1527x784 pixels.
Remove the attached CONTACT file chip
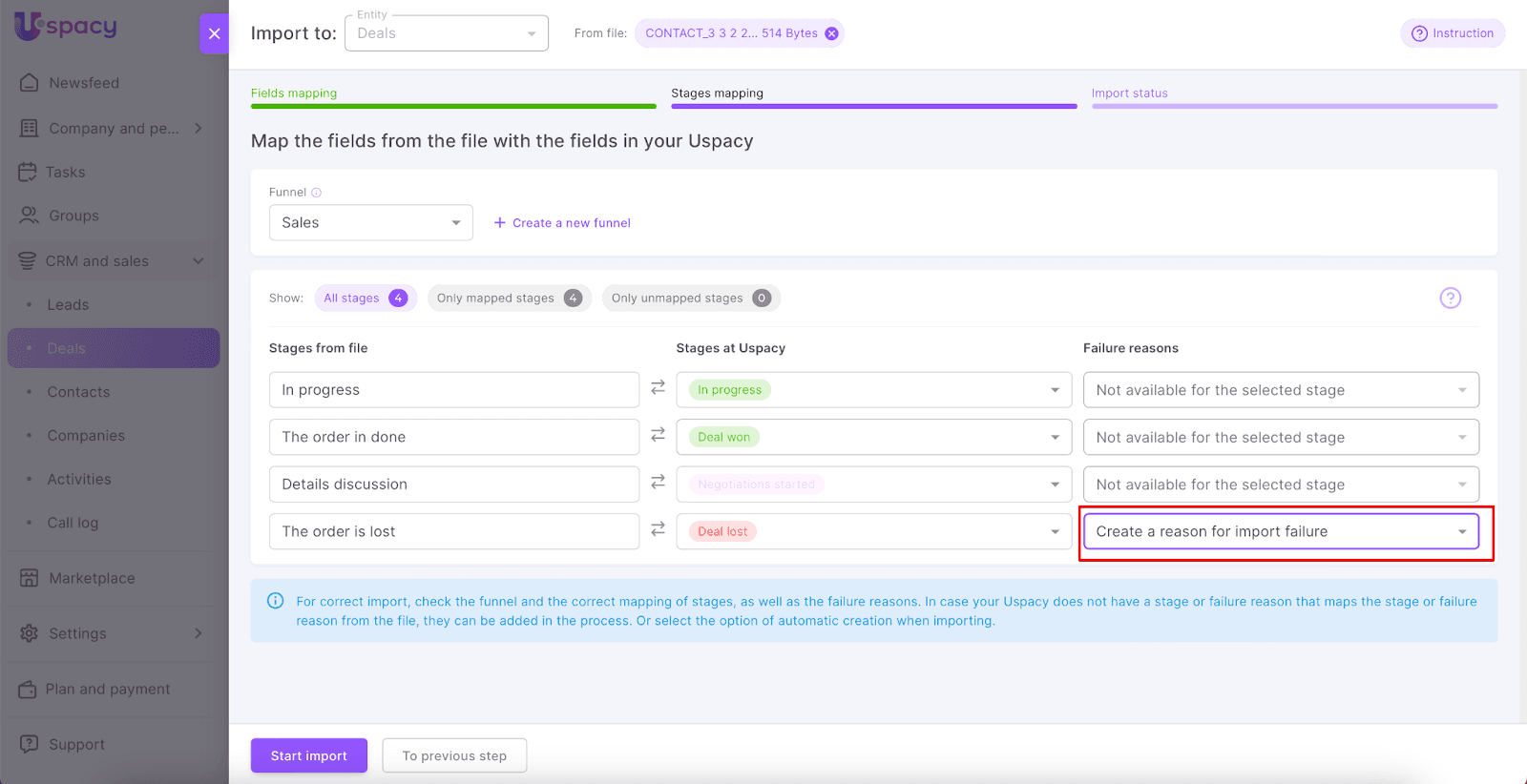[831, 33]
